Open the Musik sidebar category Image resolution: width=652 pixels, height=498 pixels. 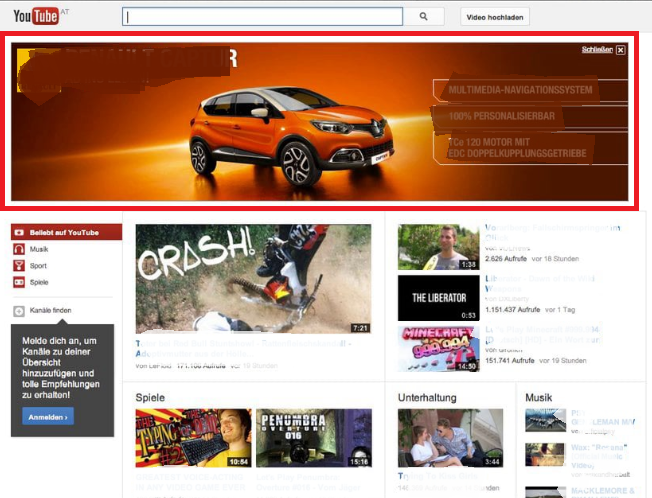click(39, 249)
